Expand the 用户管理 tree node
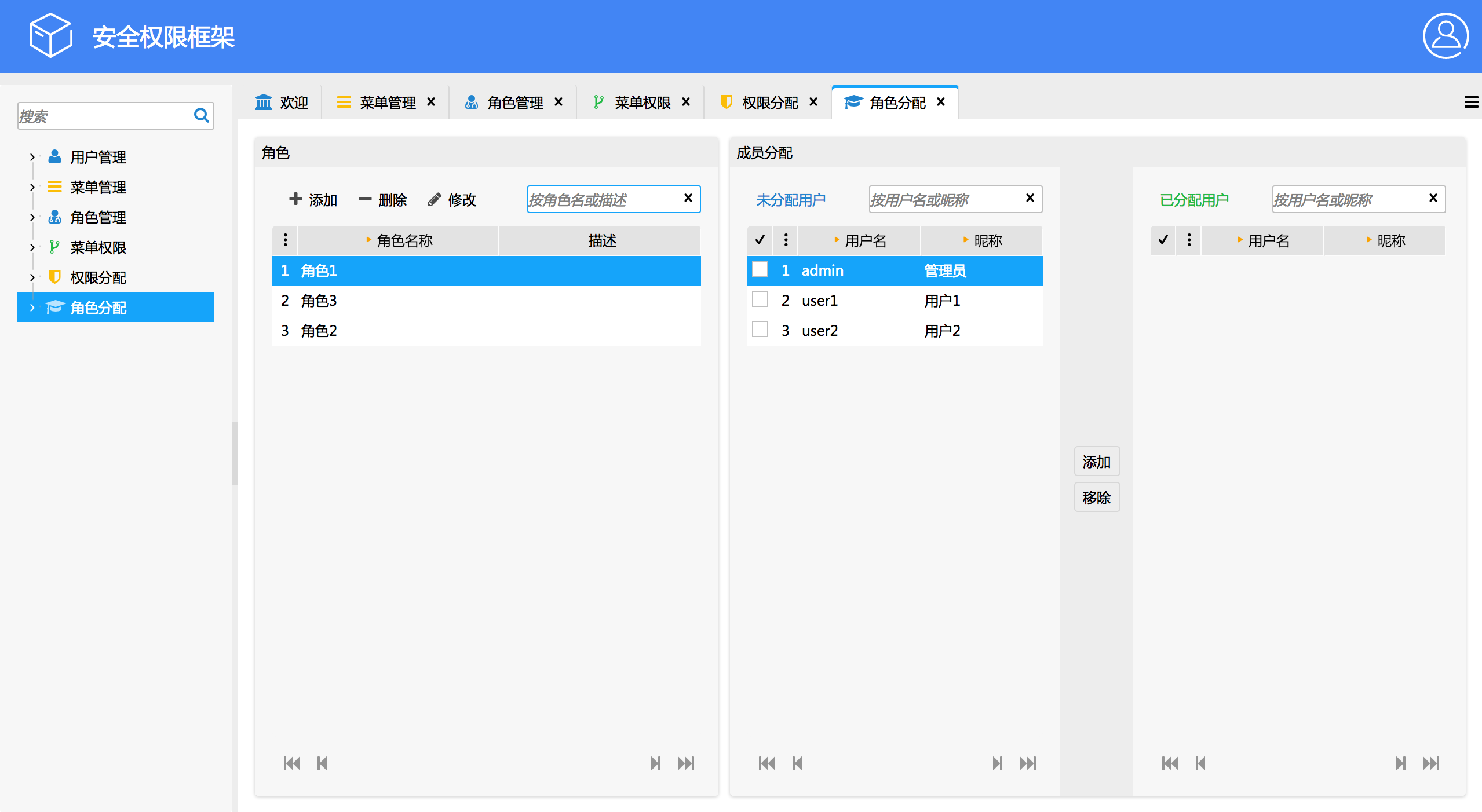 32,157
